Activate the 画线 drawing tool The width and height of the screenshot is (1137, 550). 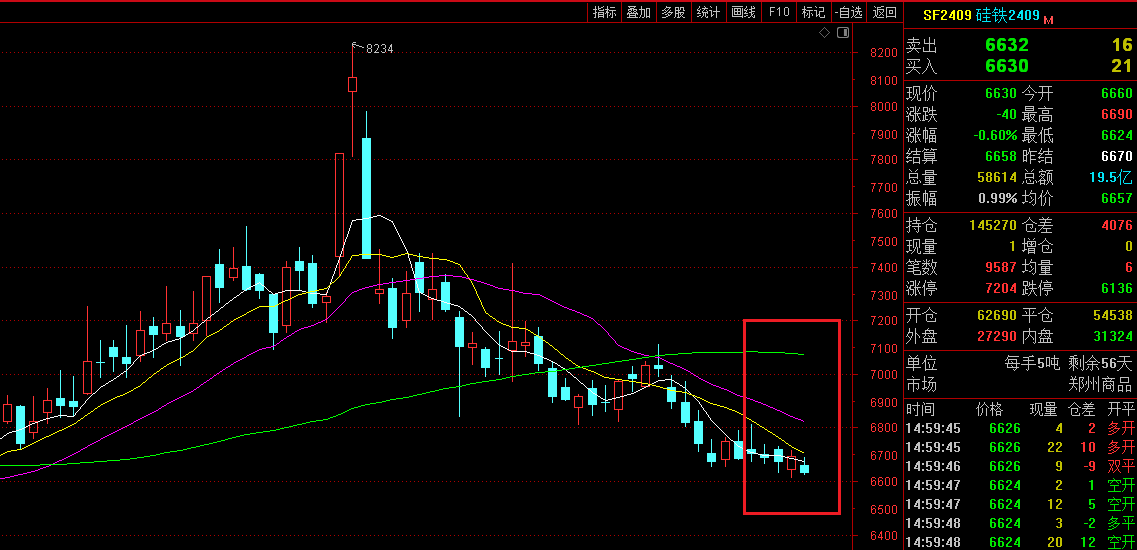tap(743, 13)
